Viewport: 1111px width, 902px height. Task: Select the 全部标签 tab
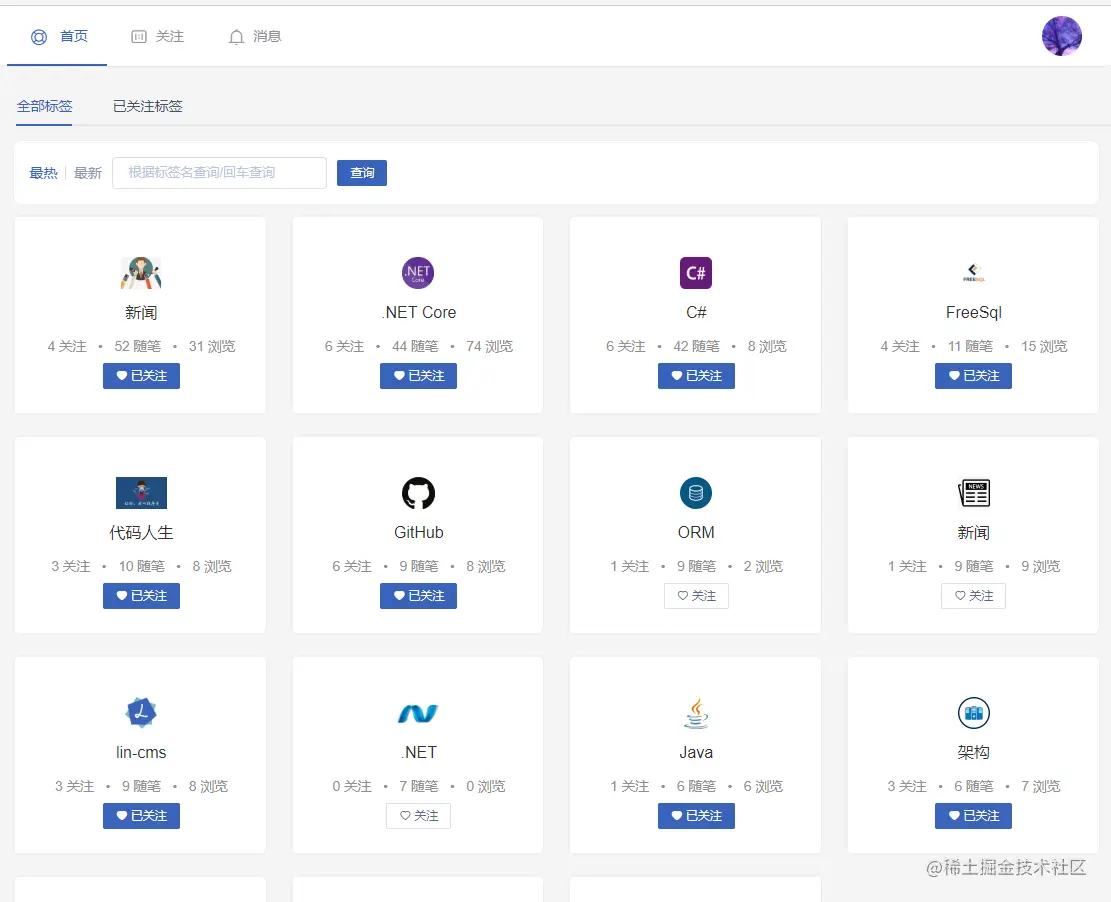(x=44, y=106)
